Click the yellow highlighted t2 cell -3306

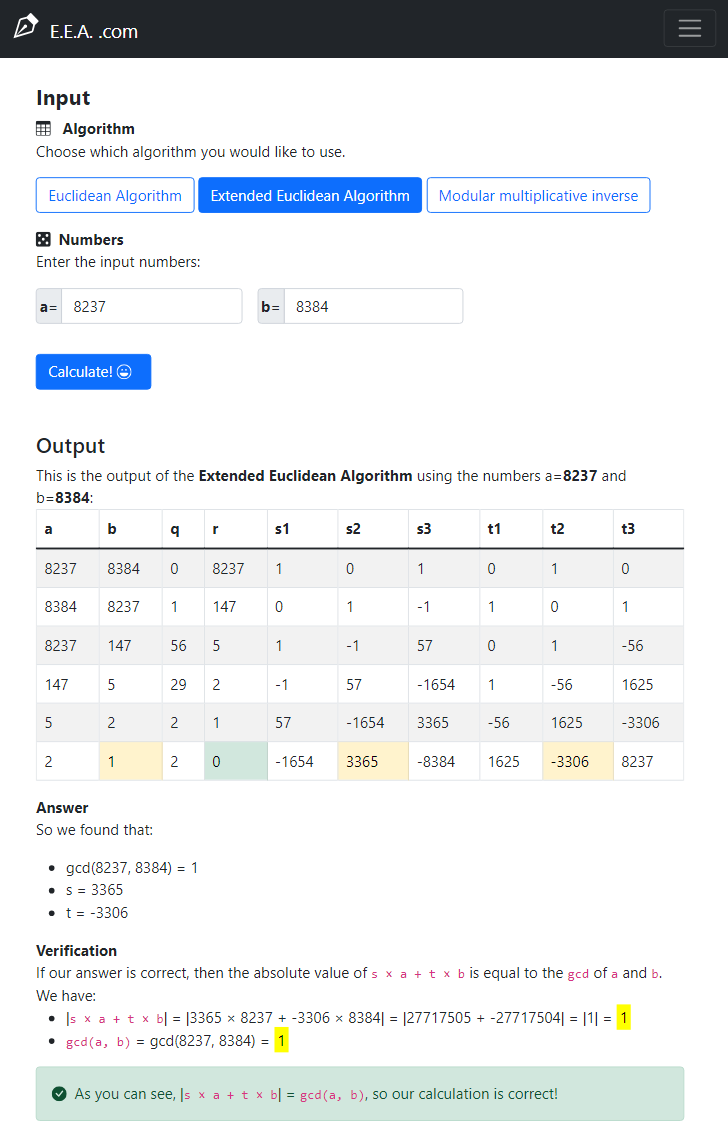coord(578,761)
